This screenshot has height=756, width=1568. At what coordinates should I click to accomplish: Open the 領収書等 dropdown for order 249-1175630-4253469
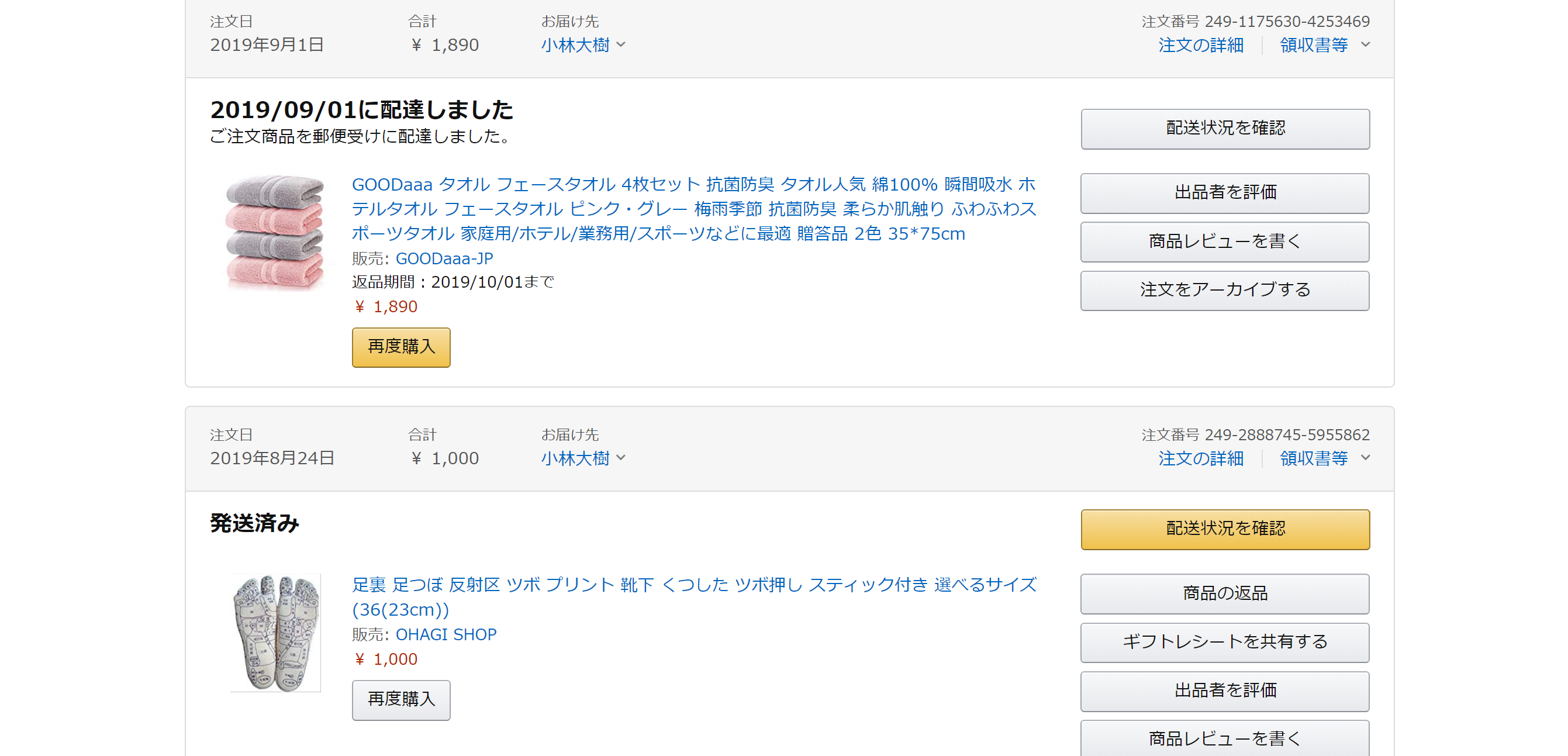tap(1324, 45)
